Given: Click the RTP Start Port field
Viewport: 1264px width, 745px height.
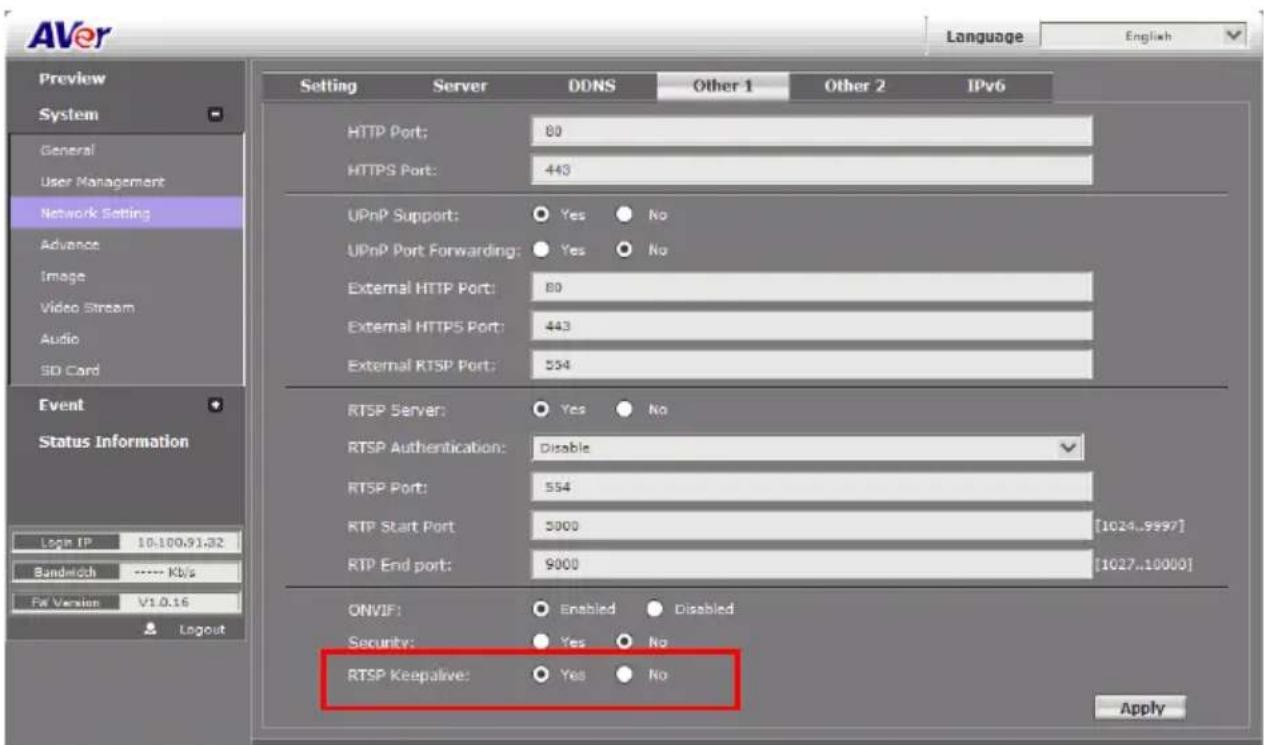Looking at the screenshot, I should 812,526.
